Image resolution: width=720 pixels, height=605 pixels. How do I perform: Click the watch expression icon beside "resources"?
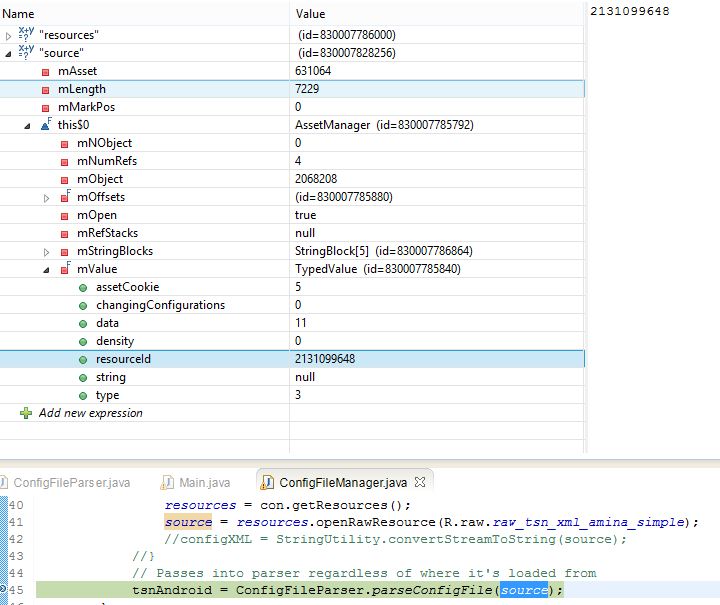point(26,34)
